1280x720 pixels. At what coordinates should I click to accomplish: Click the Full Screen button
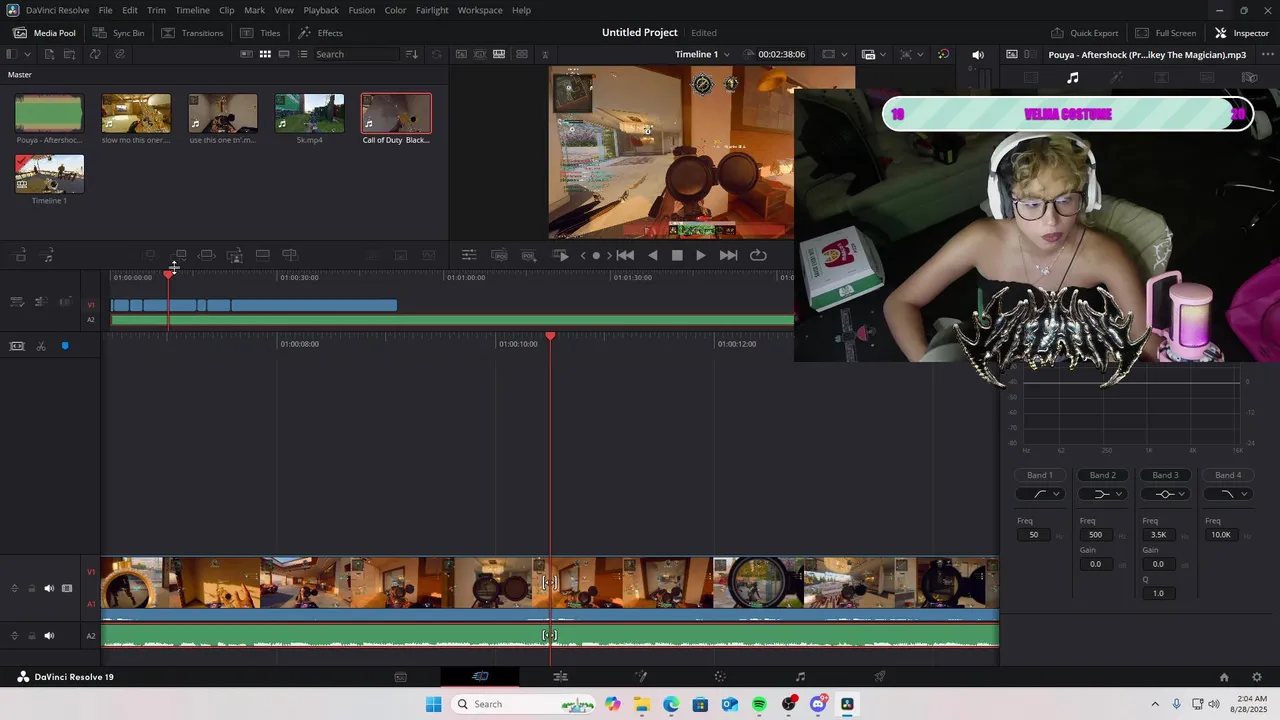point(1166,33)
